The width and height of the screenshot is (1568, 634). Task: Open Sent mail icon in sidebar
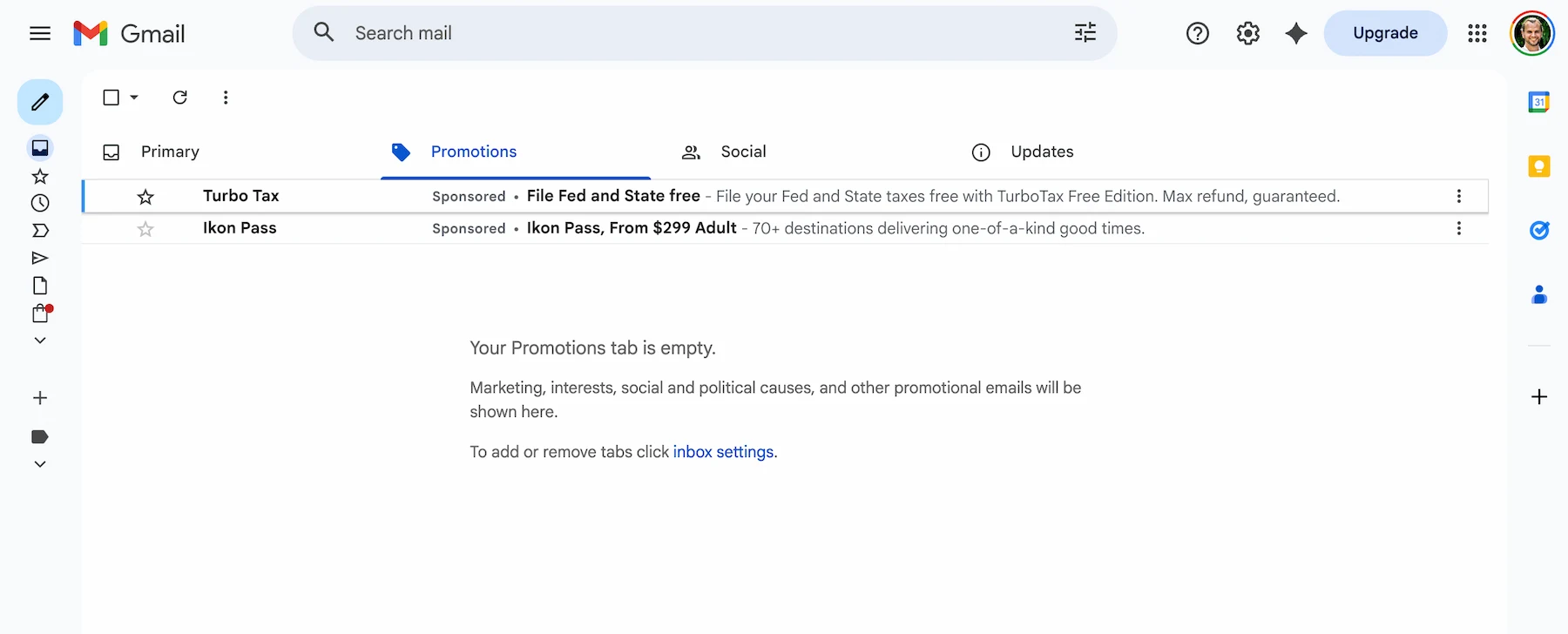(40, 258)
